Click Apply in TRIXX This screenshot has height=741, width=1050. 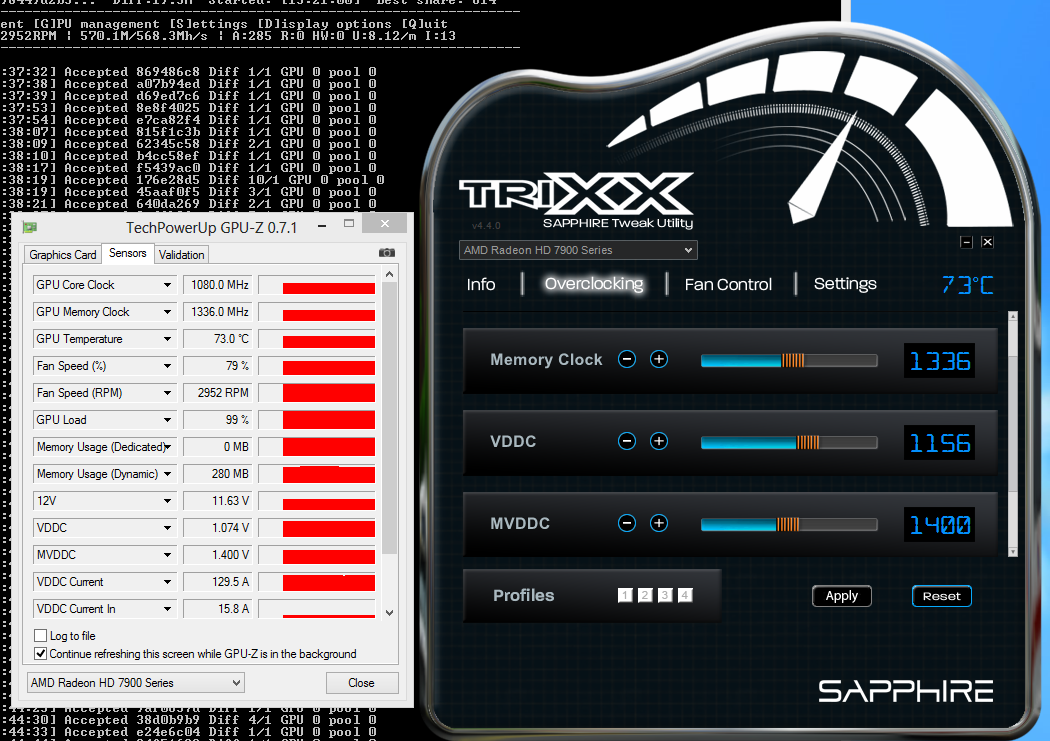pyautogui.click(x=842, y=596)
